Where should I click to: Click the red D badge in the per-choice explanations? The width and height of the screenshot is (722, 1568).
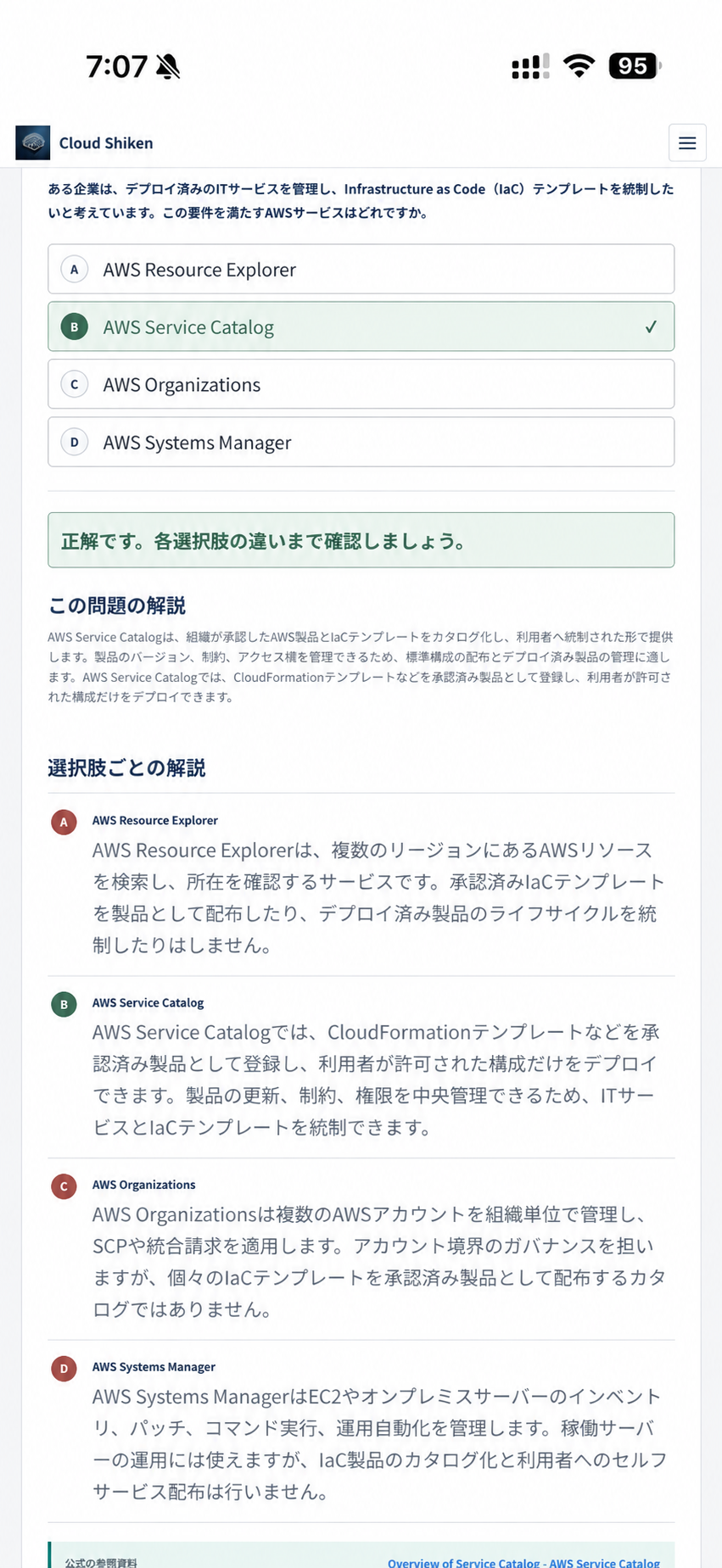64,1369
